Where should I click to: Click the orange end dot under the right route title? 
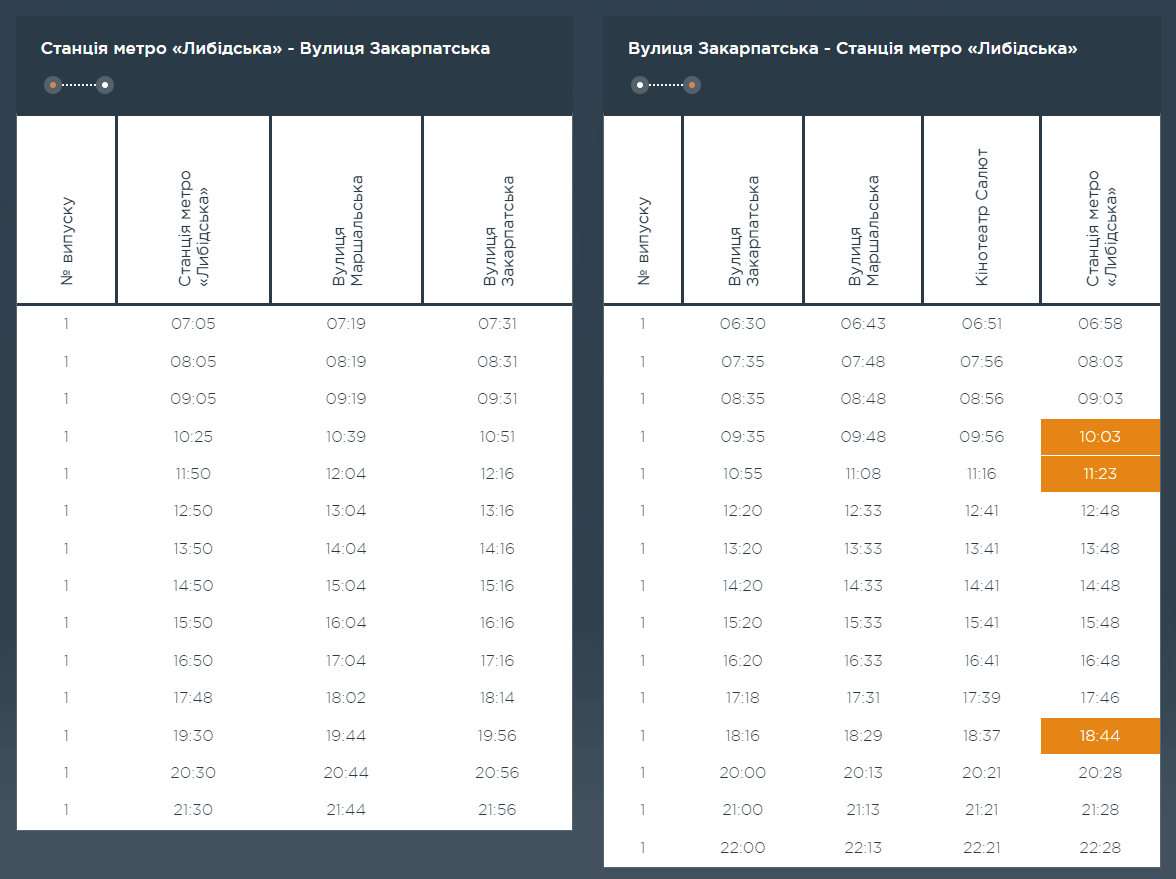coord(692,85)
